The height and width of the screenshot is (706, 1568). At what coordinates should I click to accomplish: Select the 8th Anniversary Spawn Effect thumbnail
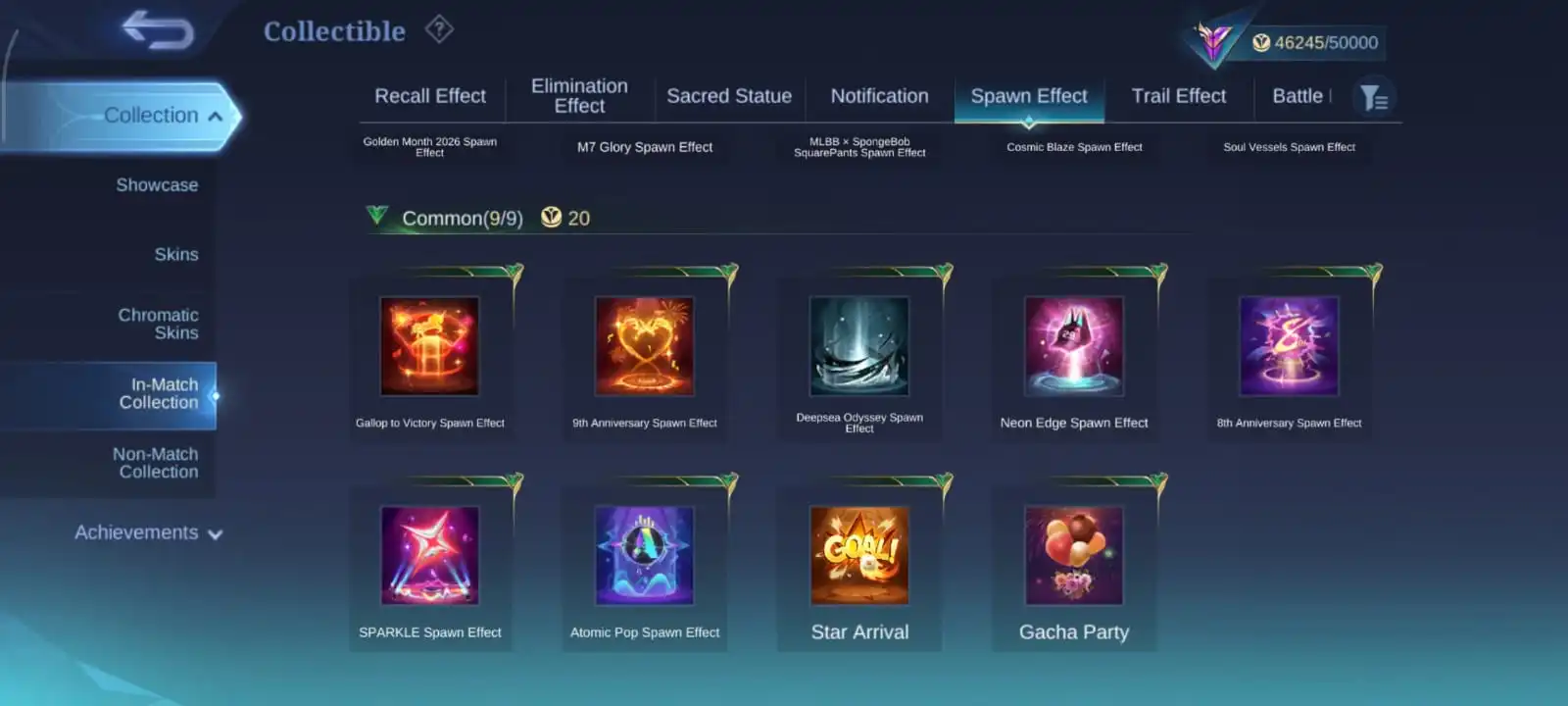[x=1289, y=346]
